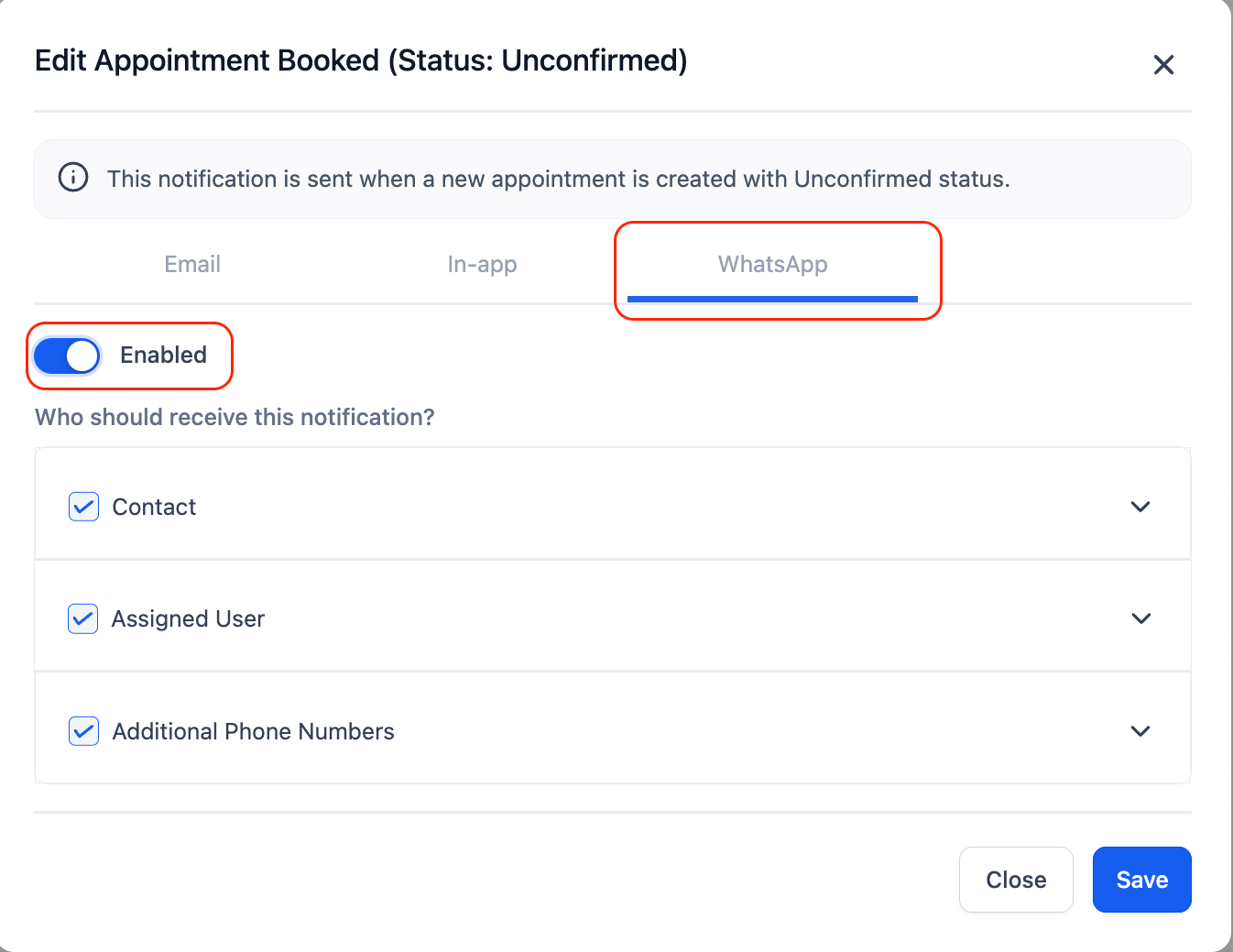1233x952 pixels.
Task: Expand the Additional Phone Numbers section
Action: (x=1140, y=731)
